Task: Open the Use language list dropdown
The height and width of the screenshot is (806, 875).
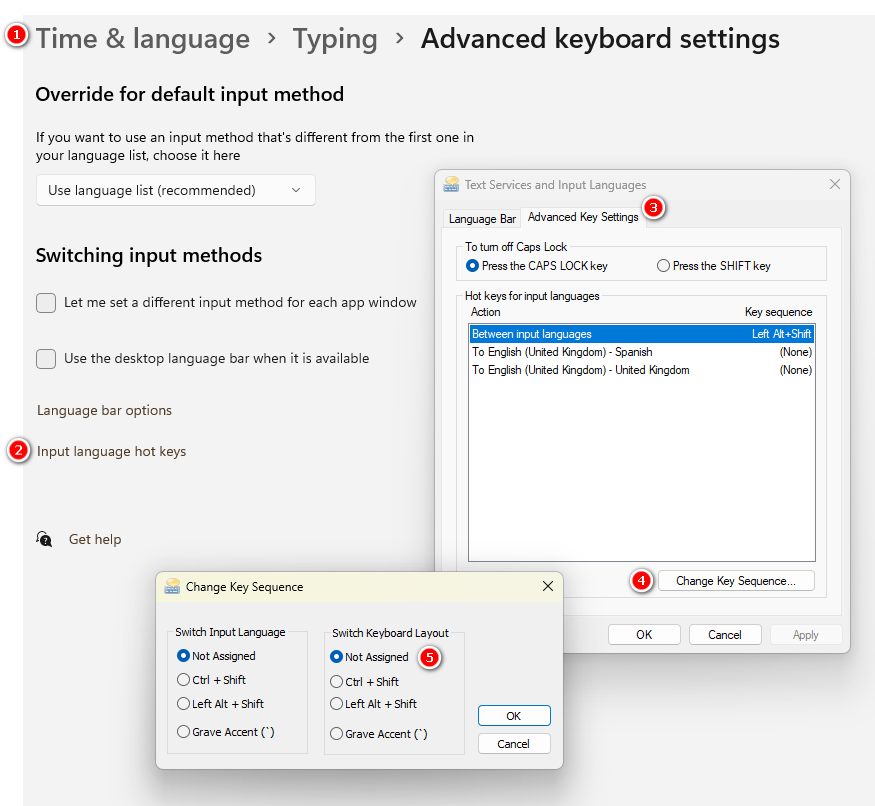Action: pyautogui.click(x=175, y=190)
